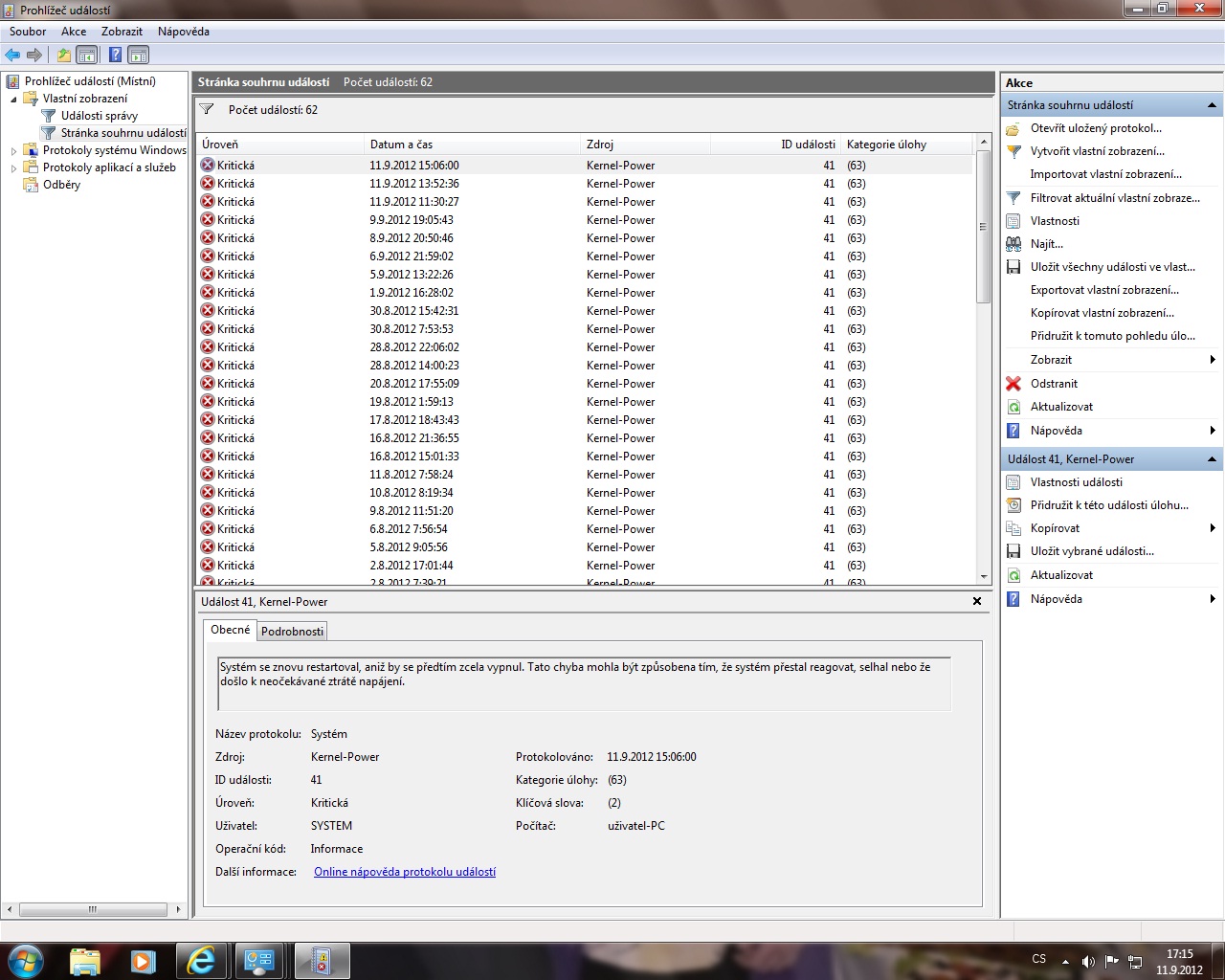
Task: Click the 'Uložit všechny události ve vlast...' save icon
Action: (1013, 267)
